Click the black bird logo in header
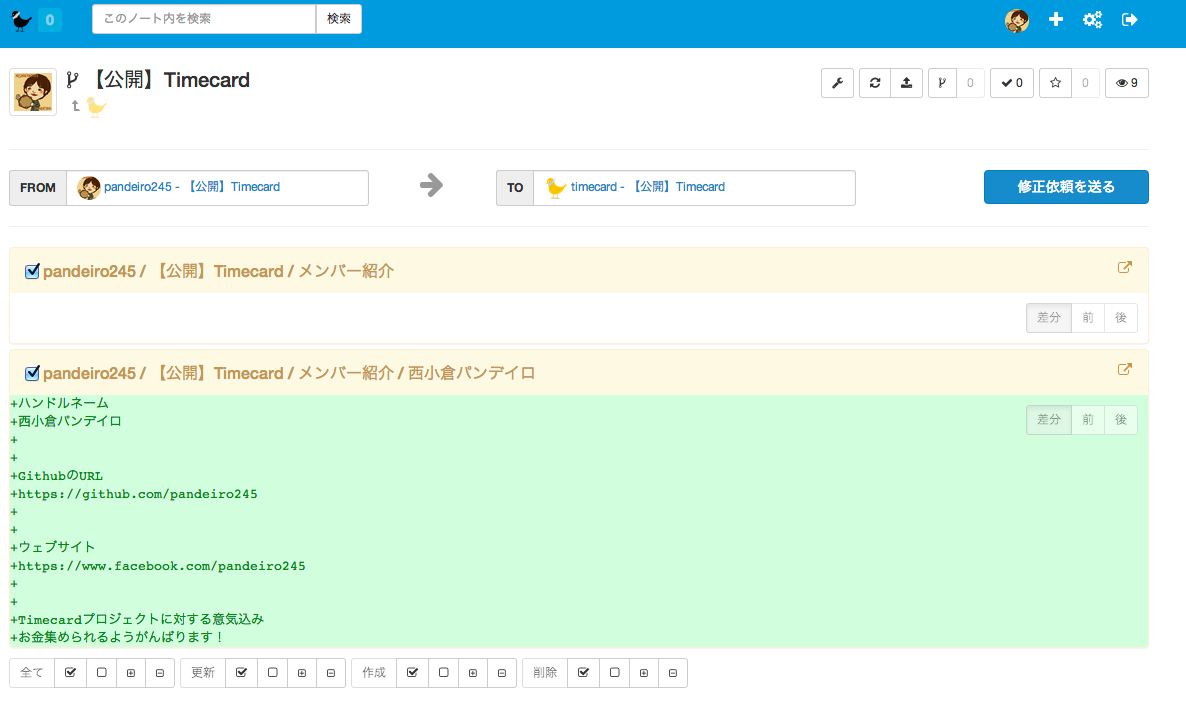The width and height of the screenshot is (1186, 707). pyautogui.click(x=21, y=20)
